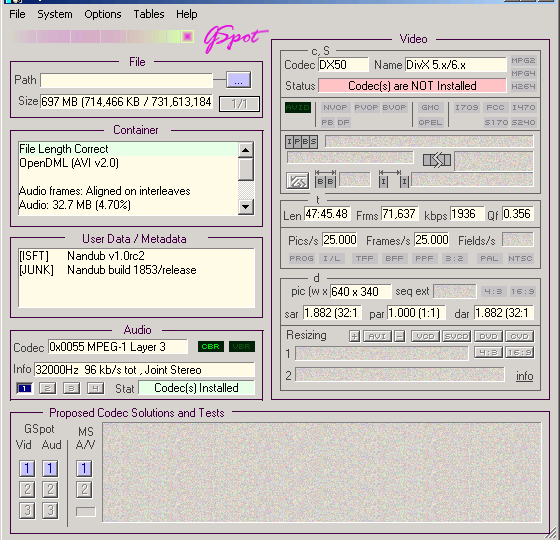Click the H264 codec indicator
The width and height of the screenshot is (560, 540).
tap(523, 86)
